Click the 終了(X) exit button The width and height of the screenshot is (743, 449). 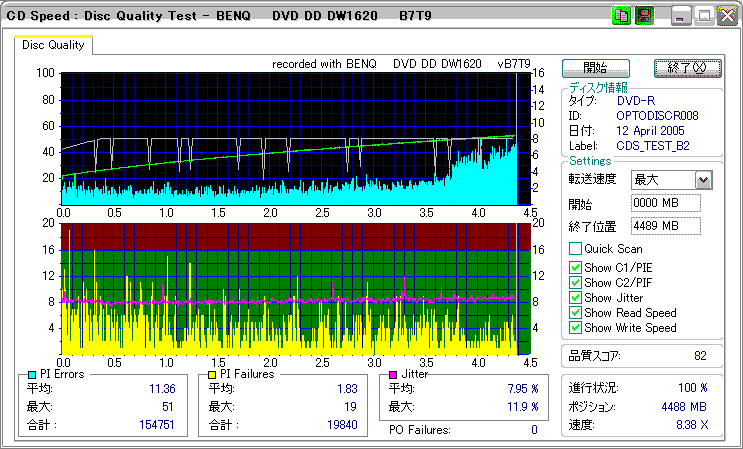687,68
